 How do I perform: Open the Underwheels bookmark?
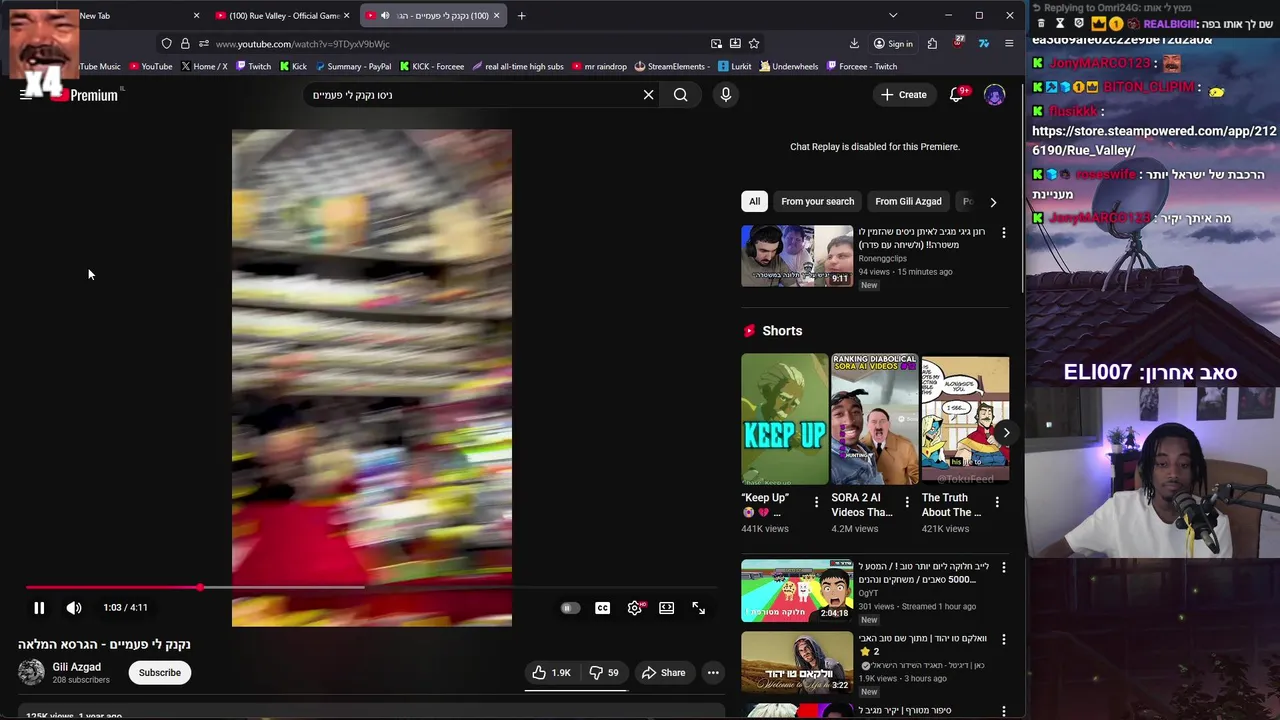coord(789,66)
